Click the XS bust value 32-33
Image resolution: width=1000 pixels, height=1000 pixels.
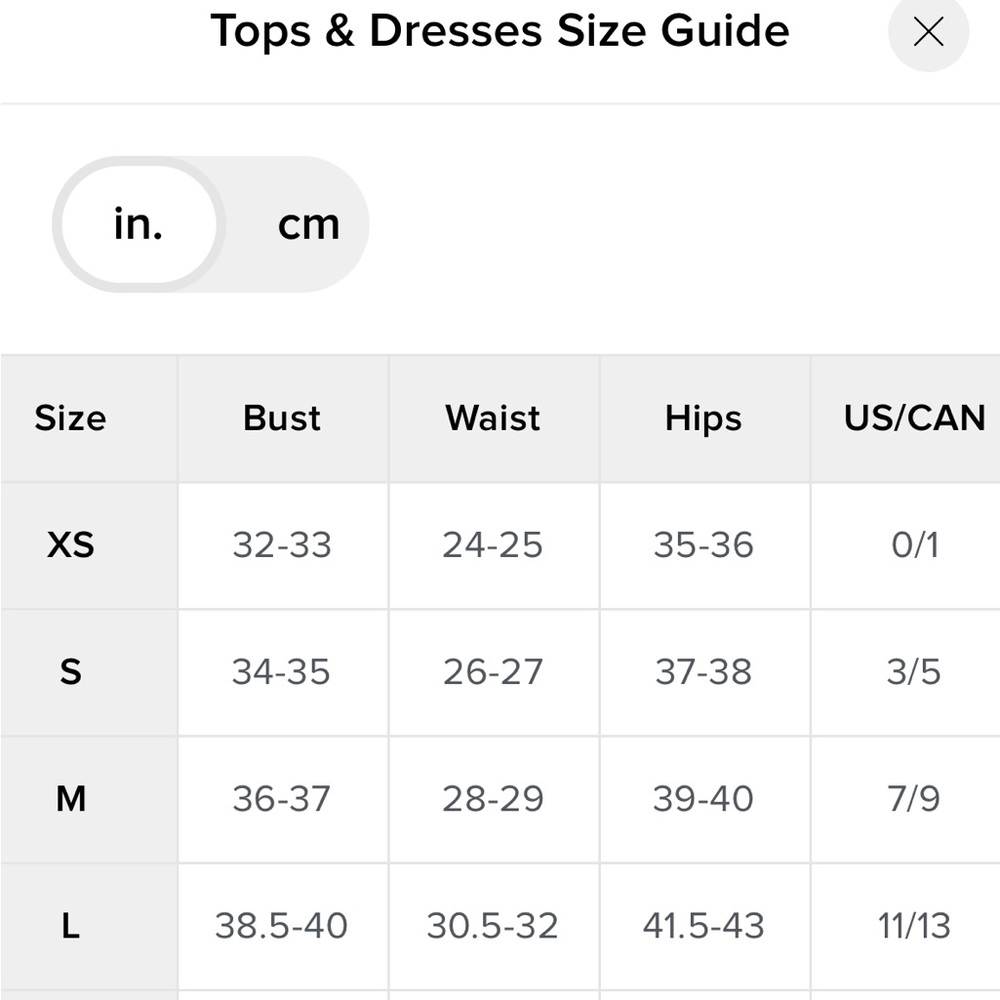coord(282,545)
